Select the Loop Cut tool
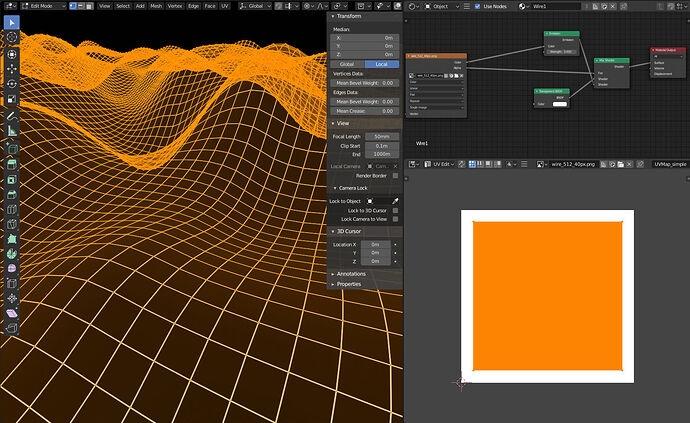Viewport: 690px width, 423px height. pyautogui.click(x=12, y=210)
